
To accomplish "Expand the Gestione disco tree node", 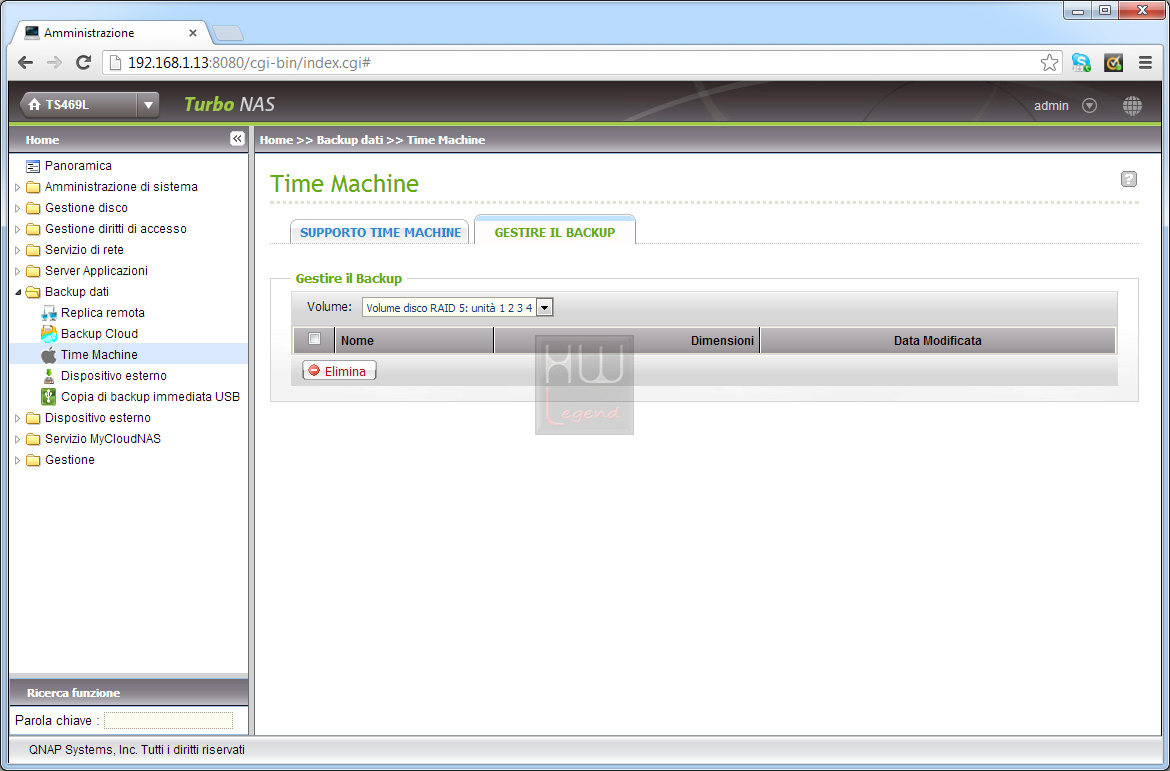I will (x=18, y=208).
